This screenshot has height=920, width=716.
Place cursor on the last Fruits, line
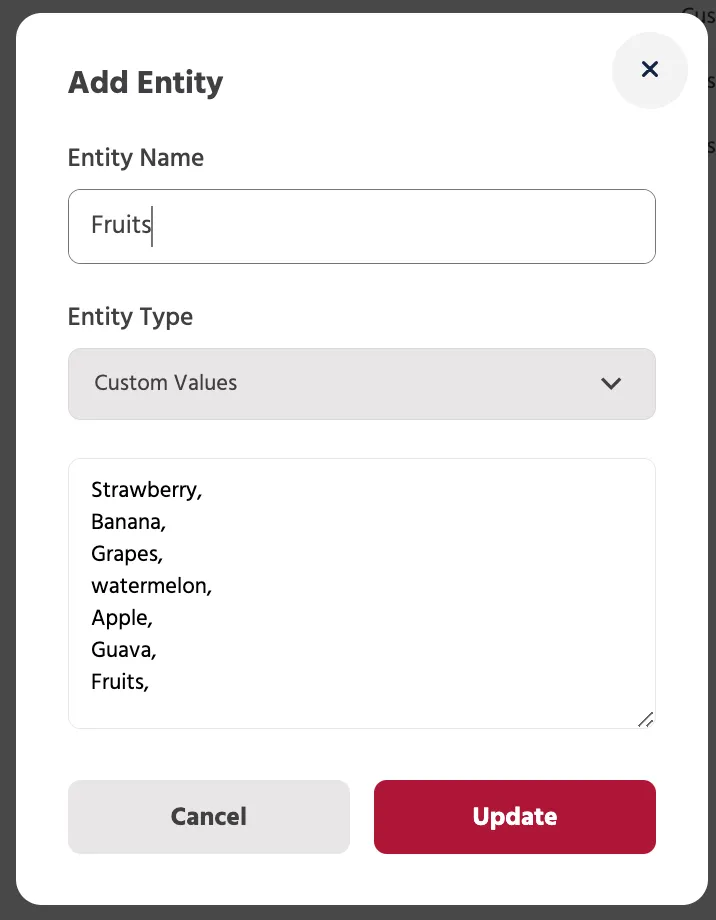120,682
